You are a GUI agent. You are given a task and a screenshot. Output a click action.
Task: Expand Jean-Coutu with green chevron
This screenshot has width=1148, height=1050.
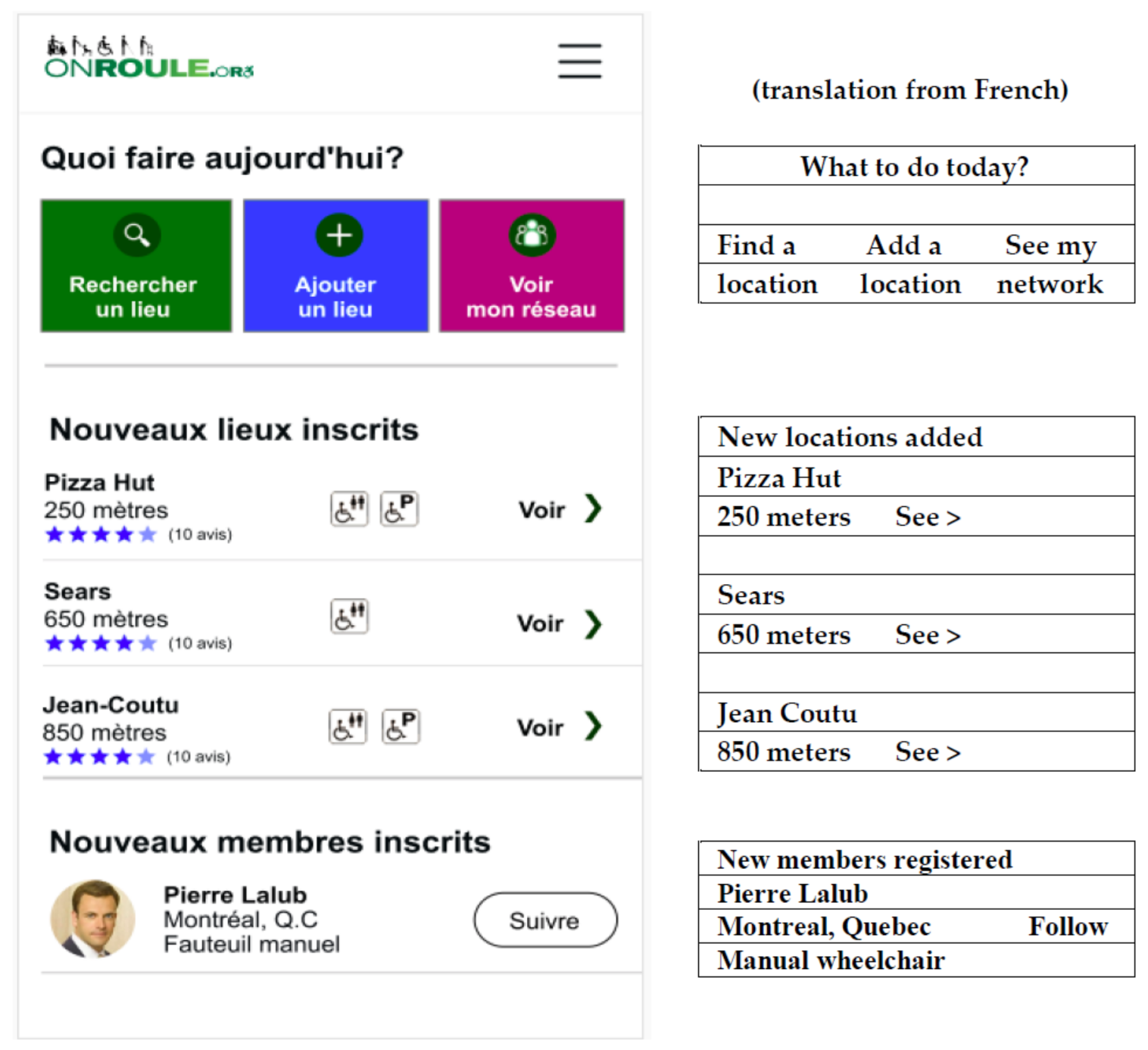[x=593, y=726]
